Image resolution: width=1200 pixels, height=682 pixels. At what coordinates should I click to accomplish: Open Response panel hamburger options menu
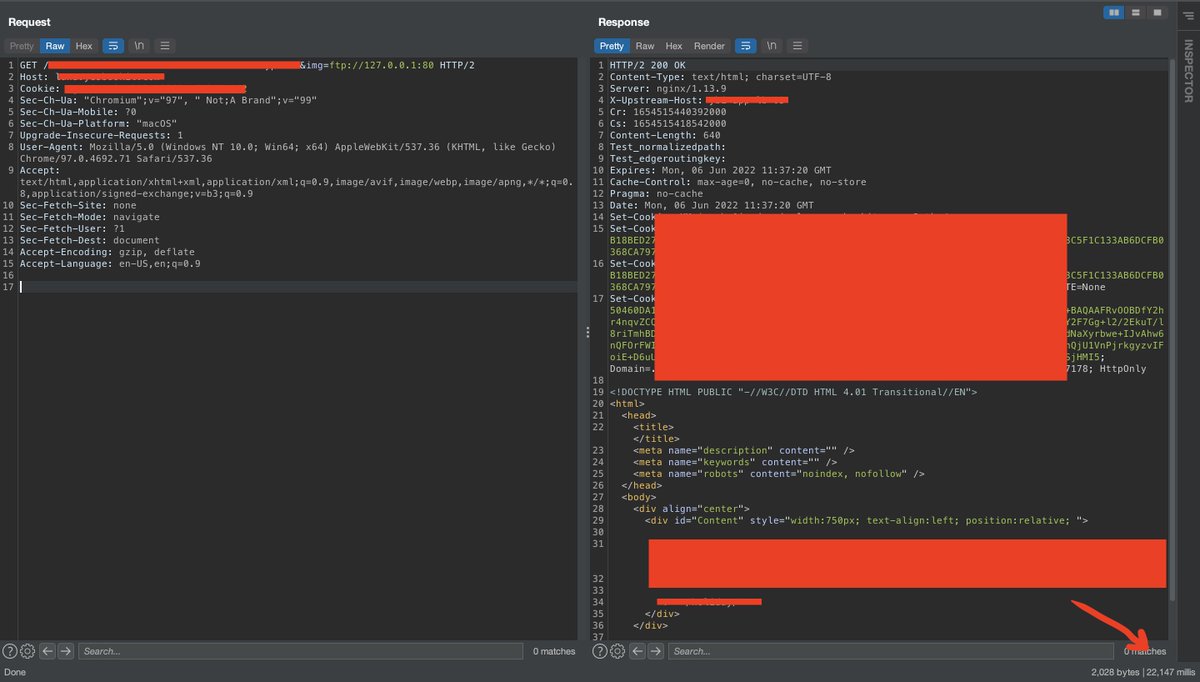(x=797, y=46)
